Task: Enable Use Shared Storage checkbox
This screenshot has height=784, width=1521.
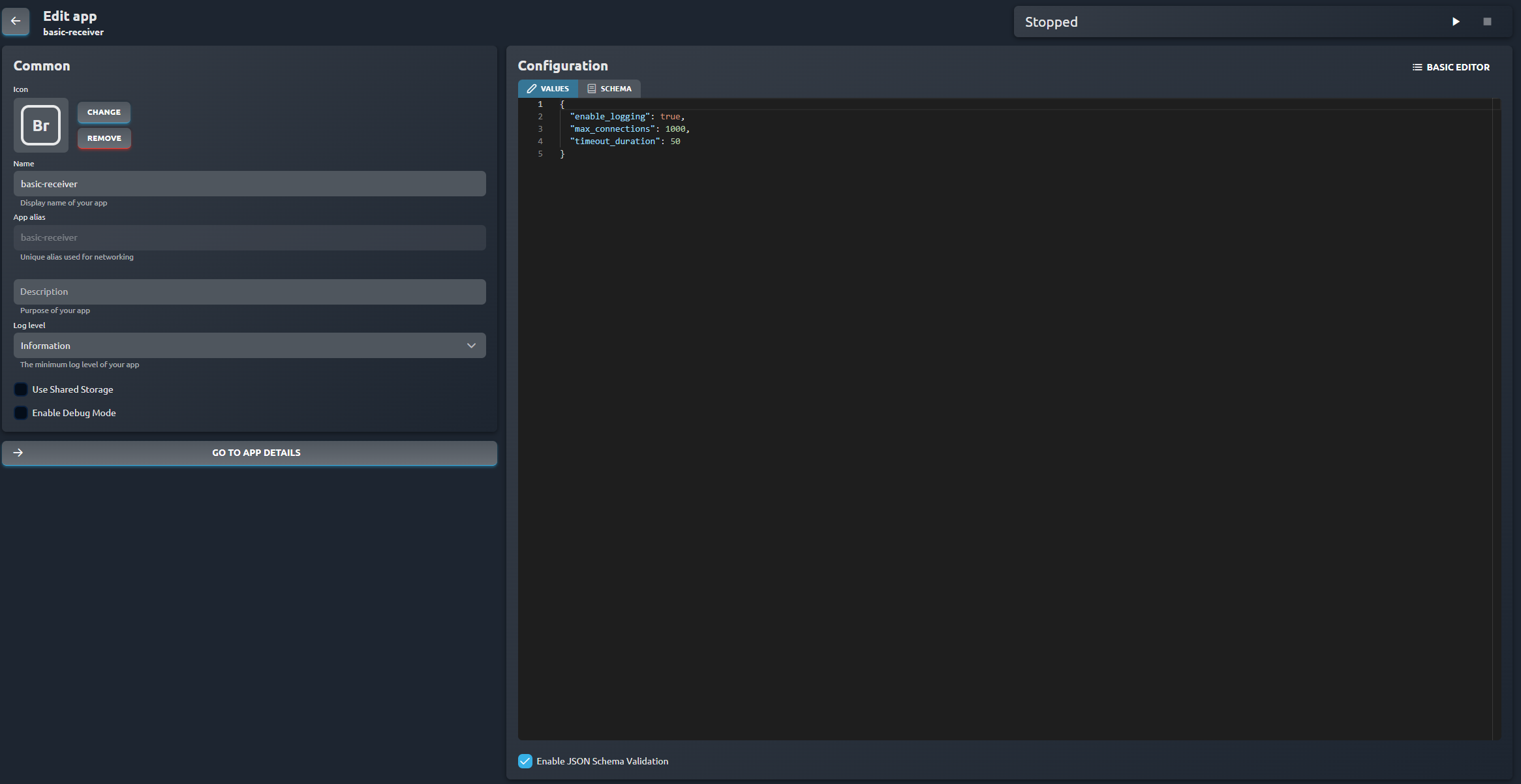Action: 21,389
